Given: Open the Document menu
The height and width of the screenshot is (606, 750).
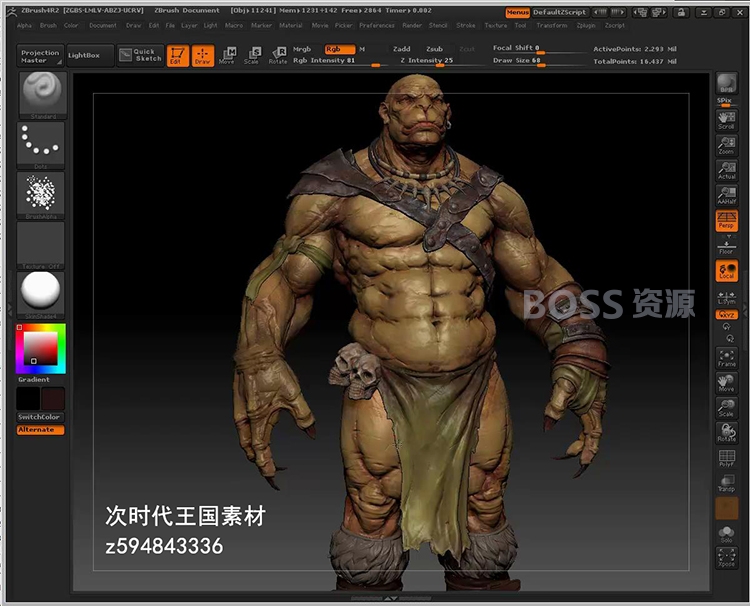Looking at the screenshot, I should (103, 25).
